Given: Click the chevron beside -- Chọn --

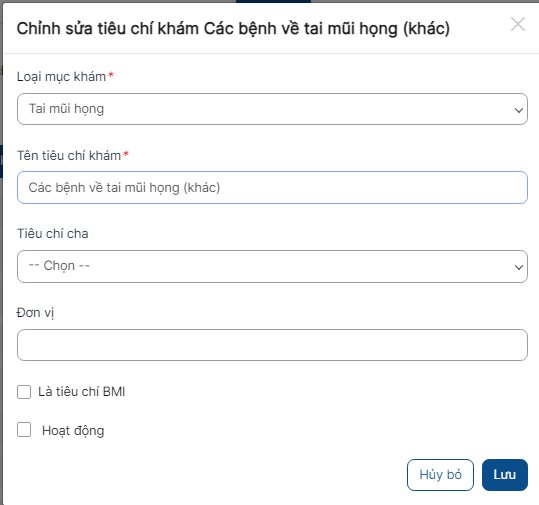Looking at the screenshot, I should point(519,267).
